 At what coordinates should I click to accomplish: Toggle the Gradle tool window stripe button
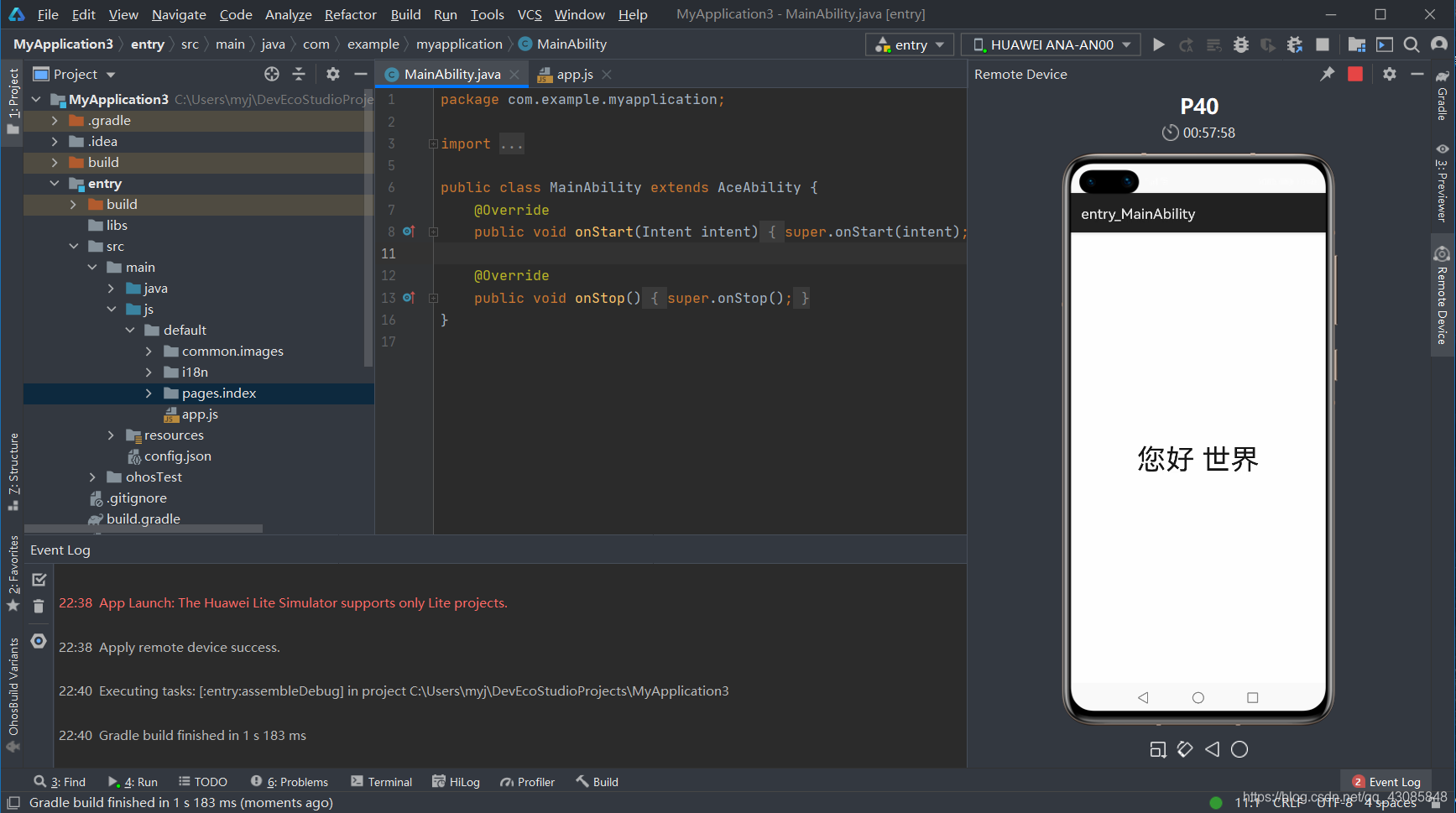(1442, 95)
